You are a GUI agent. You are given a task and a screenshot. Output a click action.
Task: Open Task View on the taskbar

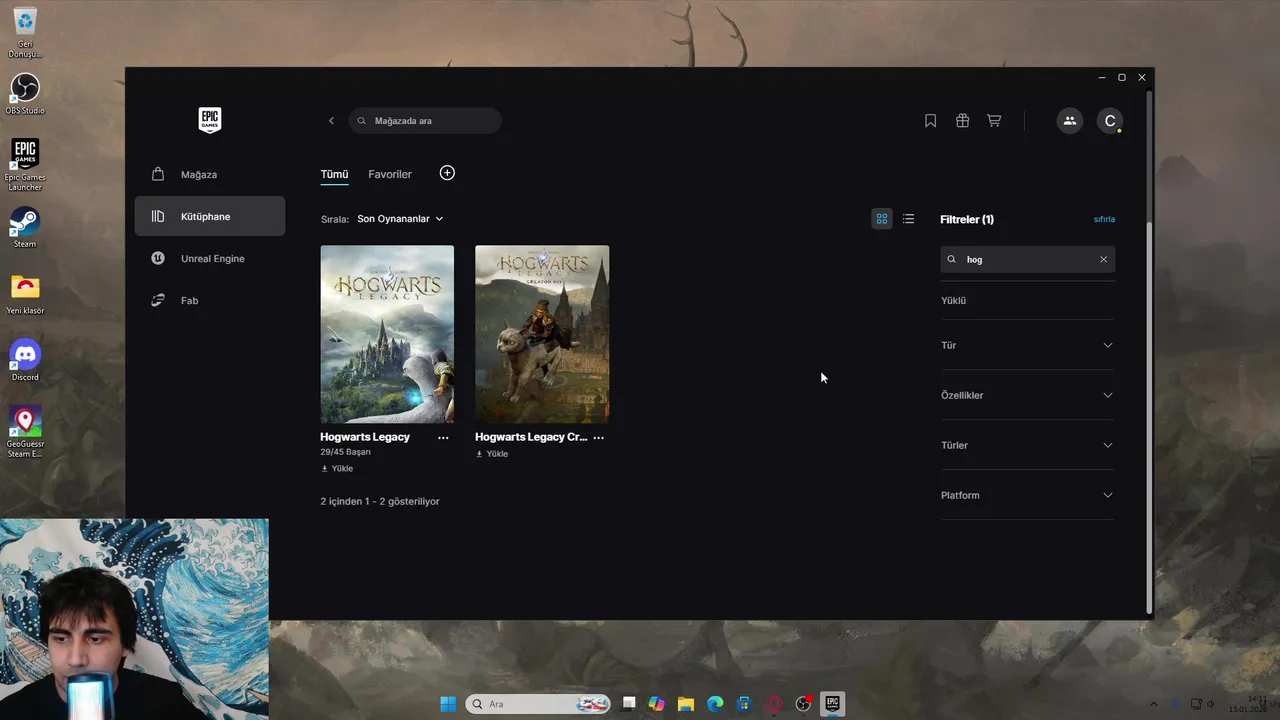[x=629, y=704]
